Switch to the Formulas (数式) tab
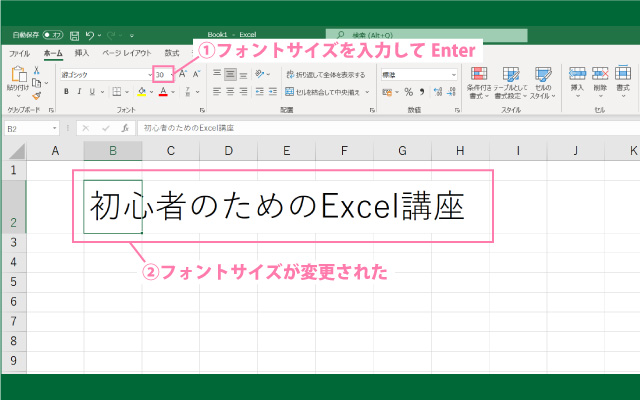Viewport: 640px width, 400px height. pos(172,53)
